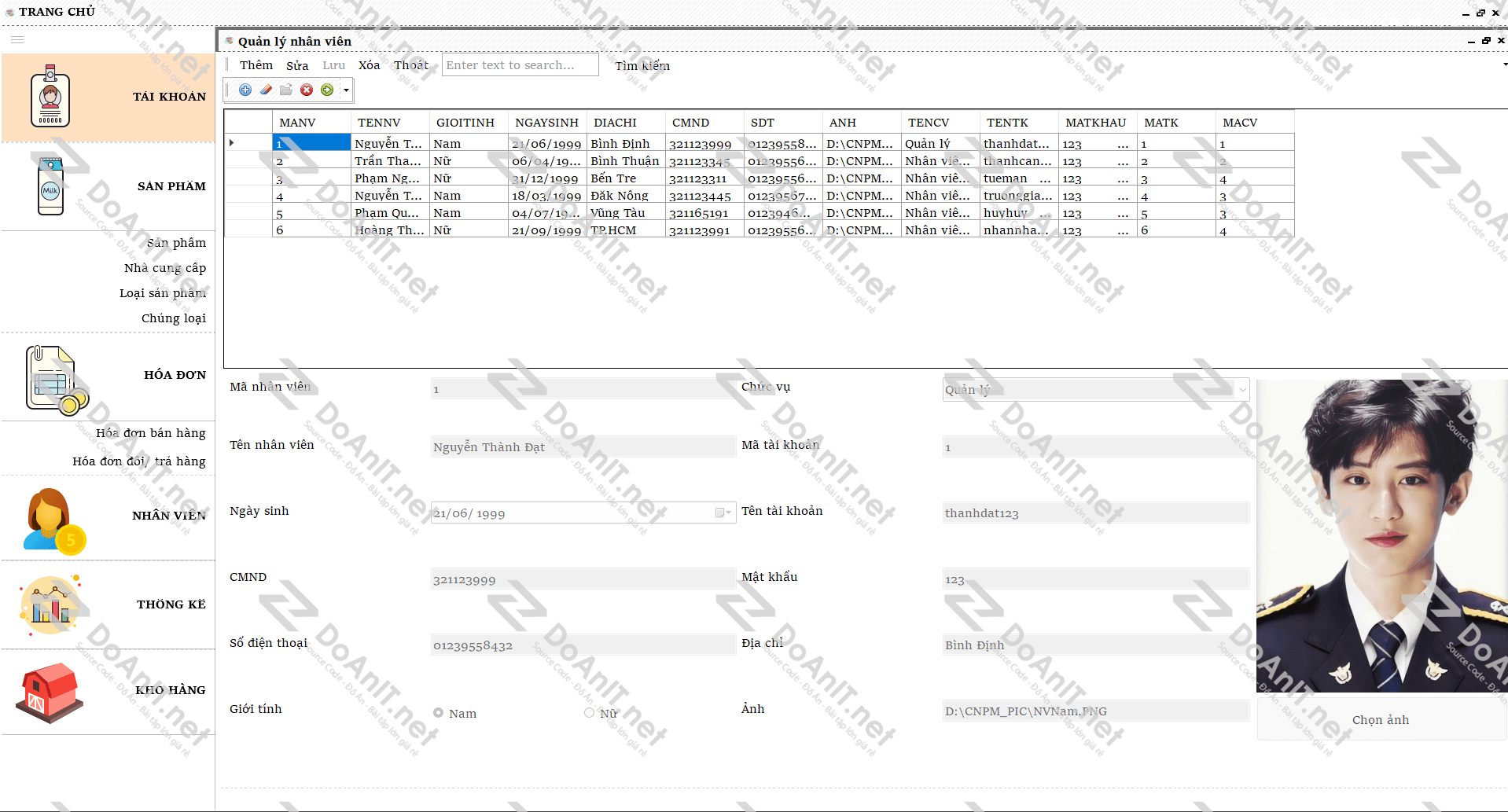This screenshot has width=1508, height=812.
Task: Open the Ngày sinh date picker dropdown
Action: click(720, 513)
